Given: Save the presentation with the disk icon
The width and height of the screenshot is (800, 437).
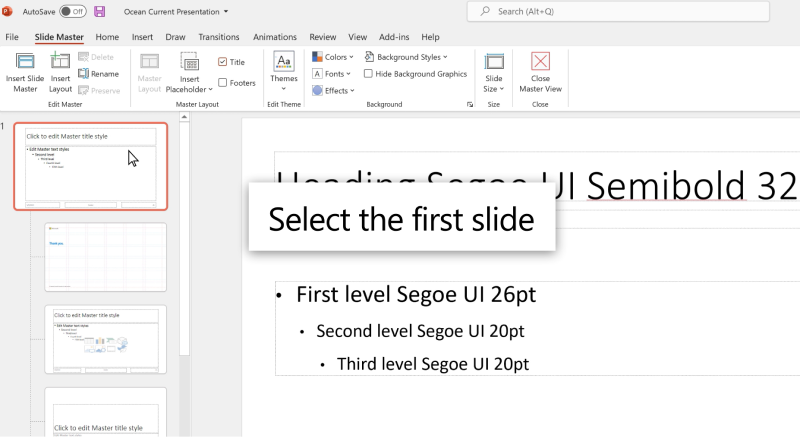Looking at the screenshot, I should click(100, 11).
